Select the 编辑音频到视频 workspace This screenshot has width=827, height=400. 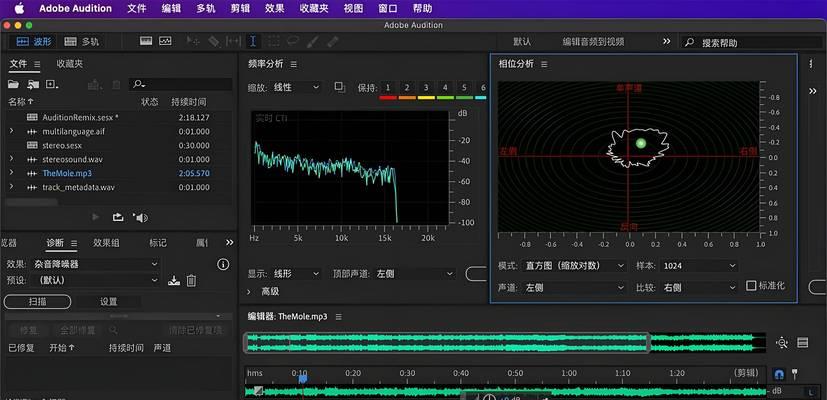click(593, 42)
